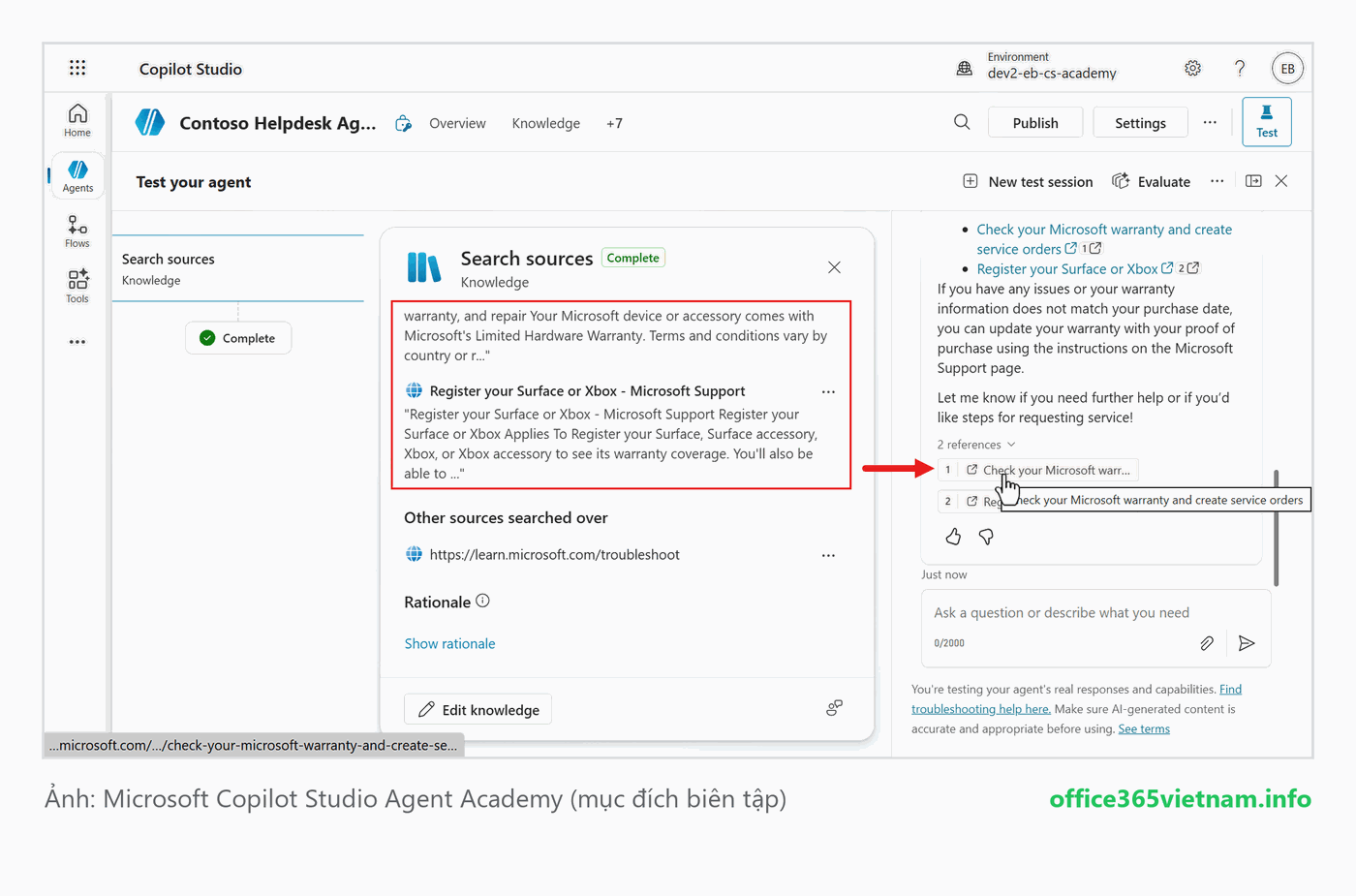The image size is (1356, 896).
Task: Open Agents in the sidebar
Action: coord(77,176)
